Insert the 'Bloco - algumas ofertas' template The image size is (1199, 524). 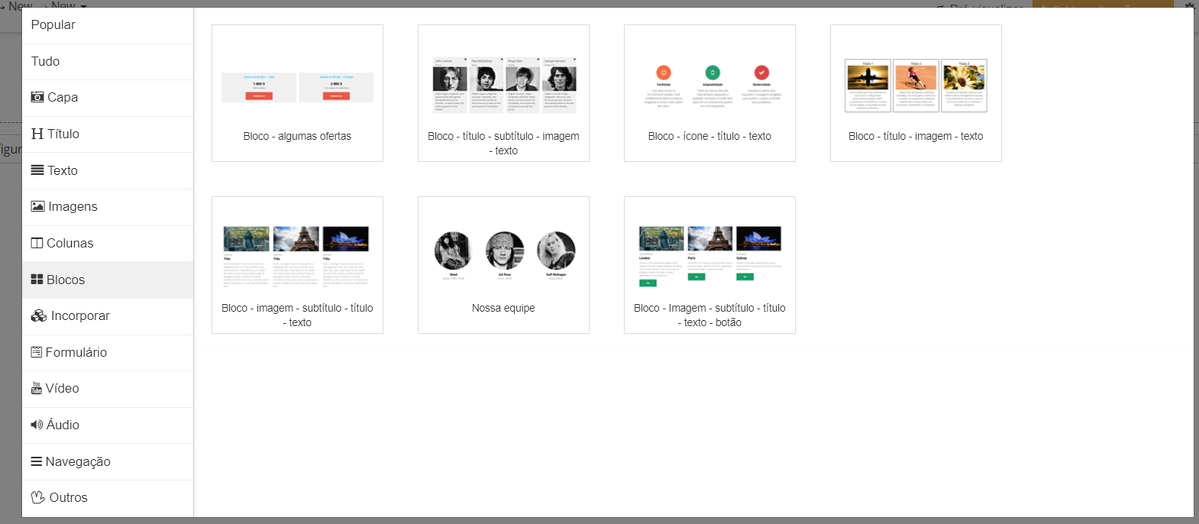[x=297, y=93]
